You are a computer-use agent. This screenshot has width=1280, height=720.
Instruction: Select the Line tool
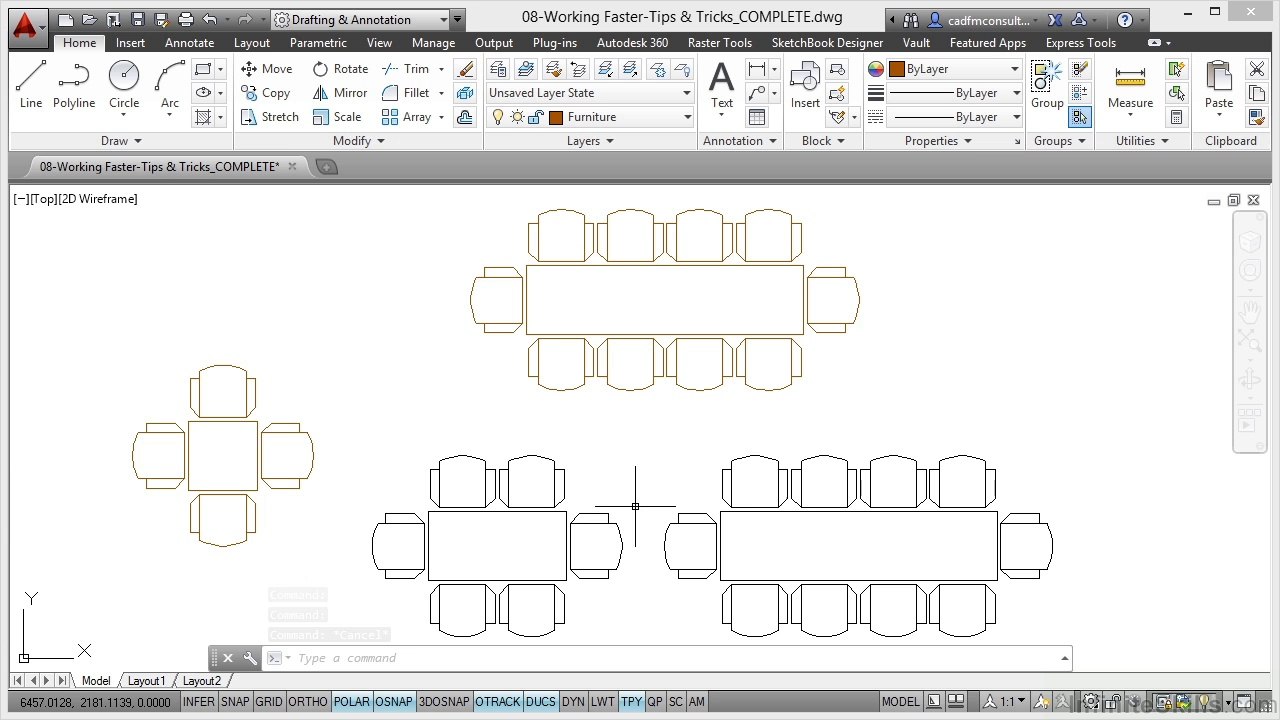31,84
